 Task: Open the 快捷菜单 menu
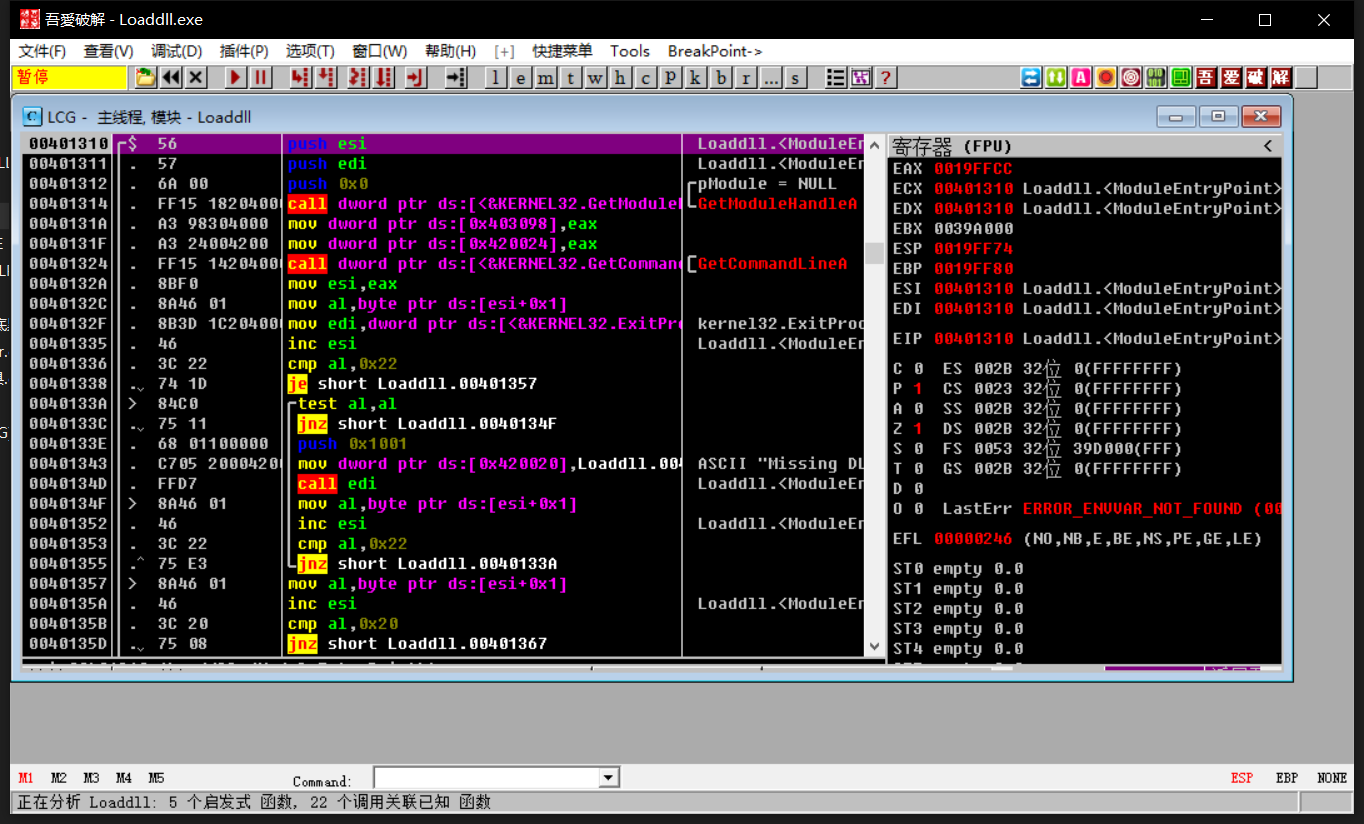coord(562,51)
